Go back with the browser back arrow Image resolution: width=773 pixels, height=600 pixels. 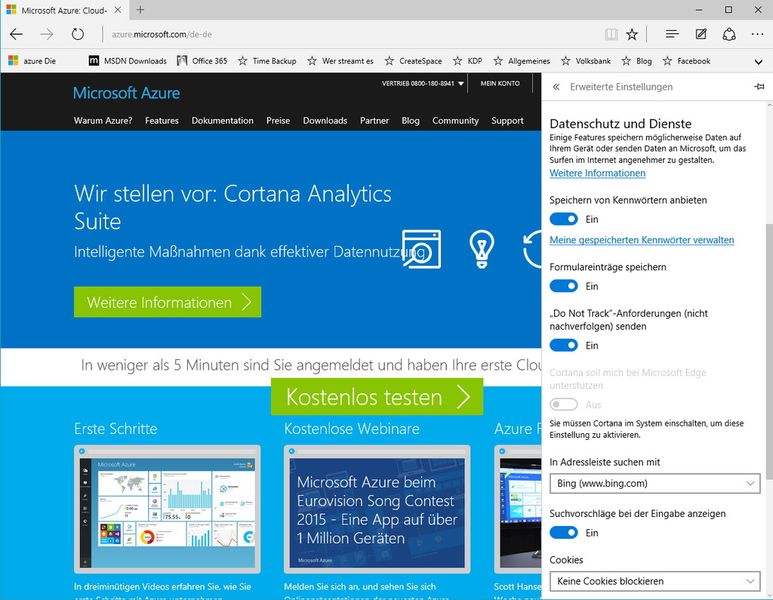click(x=16, y=34)
